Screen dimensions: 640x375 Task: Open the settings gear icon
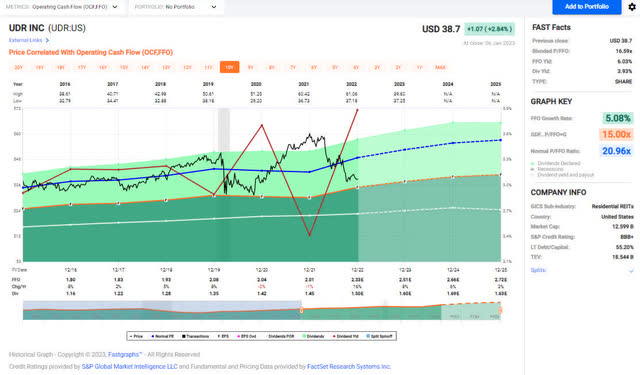[632, 7]
